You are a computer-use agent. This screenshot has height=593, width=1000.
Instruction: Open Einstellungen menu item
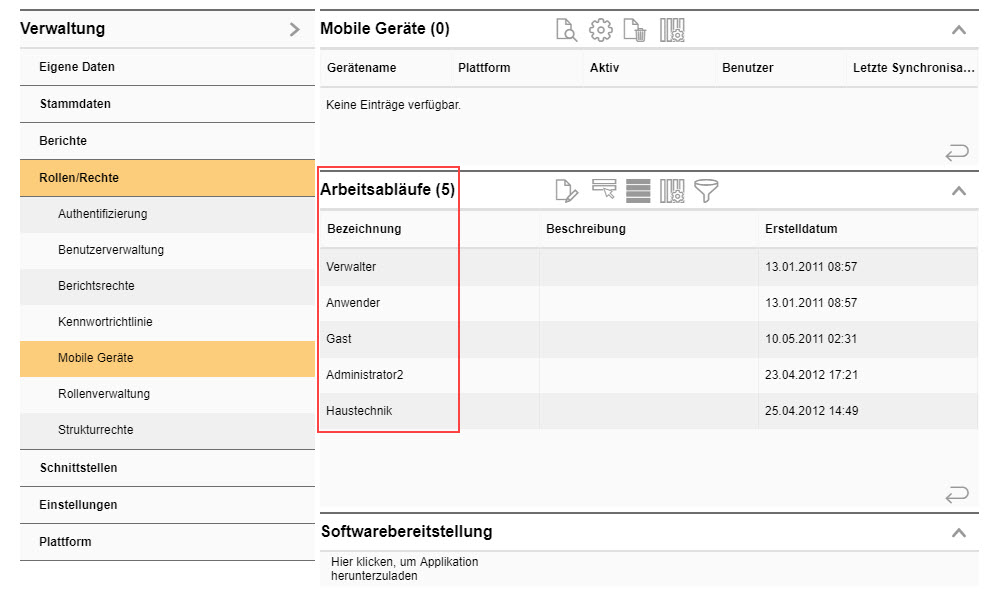click(x=167, y=505)
